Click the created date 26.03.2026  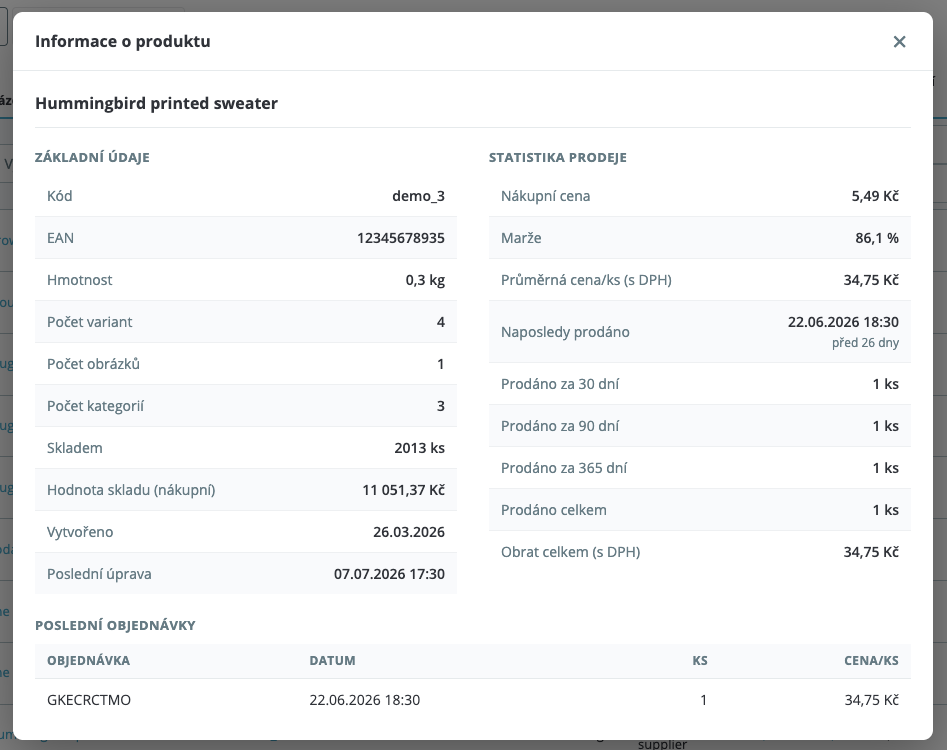(x=409, y=532)
